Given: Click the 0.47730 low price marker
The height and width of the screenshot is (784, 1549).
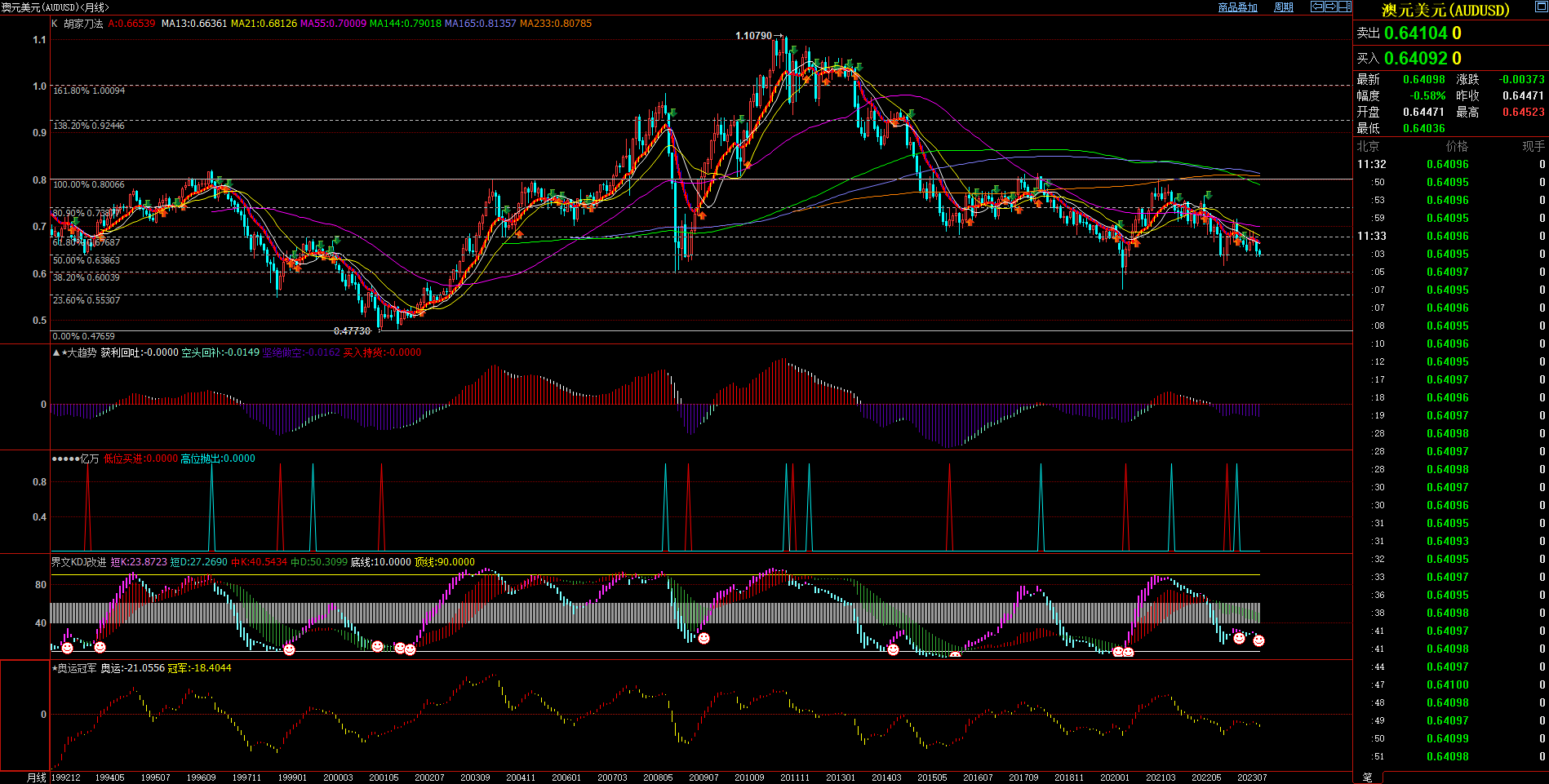Looking at the screenshot, I should coord(353,330).
